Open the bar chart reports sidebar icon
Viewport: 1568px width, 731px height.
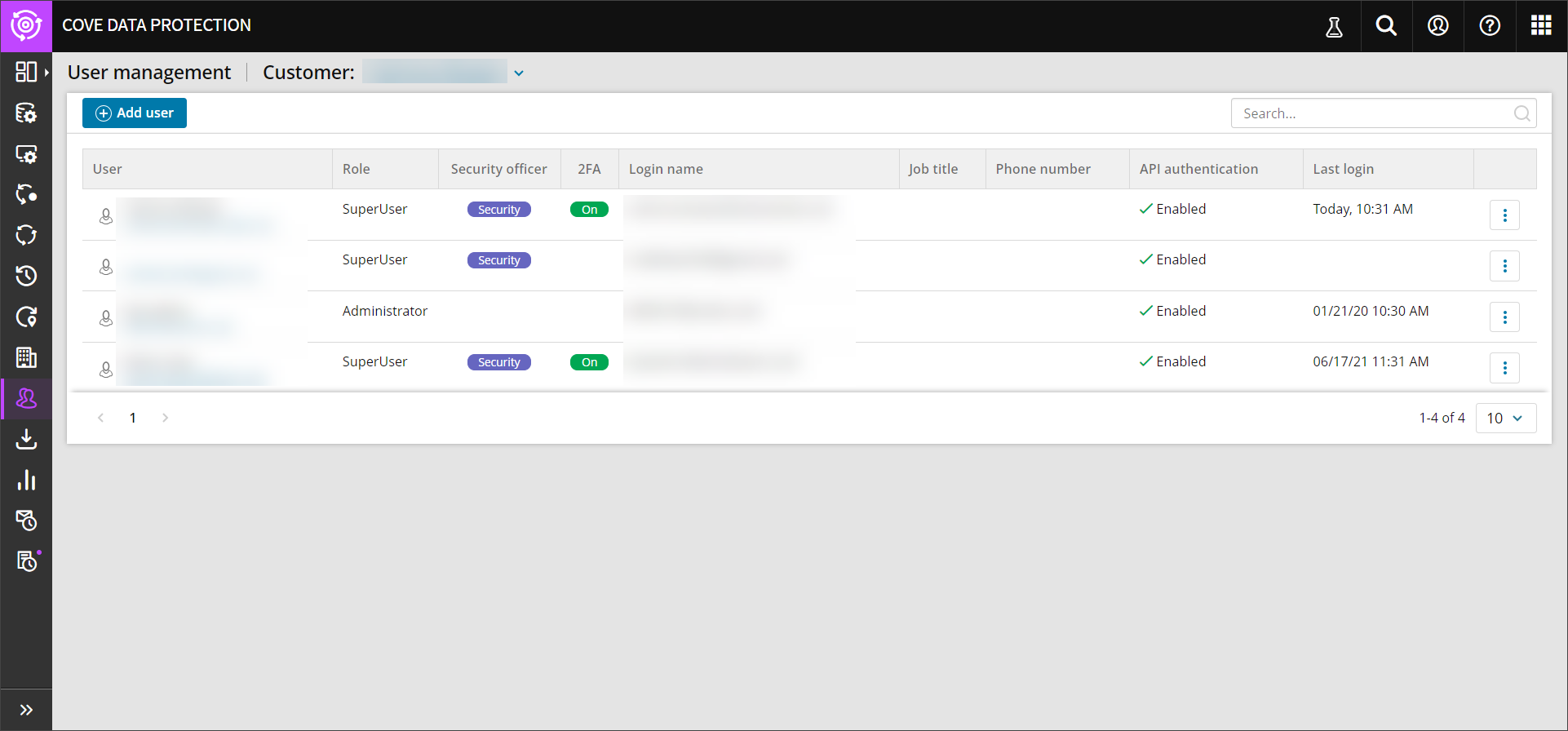26,480
